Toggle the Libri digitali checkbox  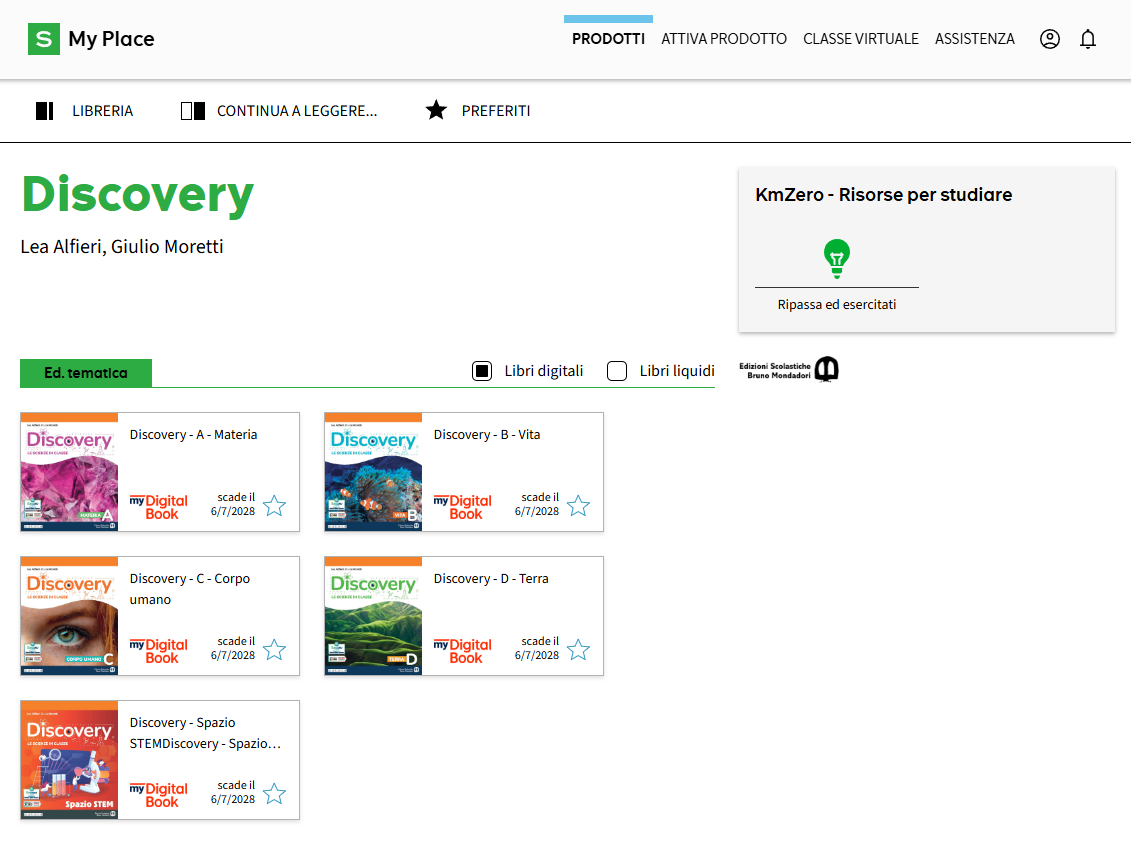point(482,371)
